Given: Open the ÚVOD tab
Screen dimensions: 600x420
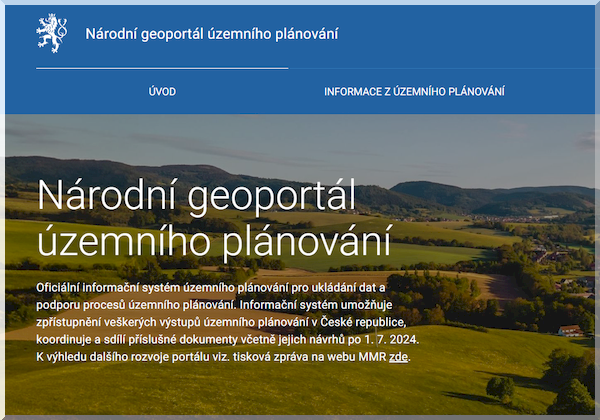Looking at the screenshot, I should tap(162, 92).
